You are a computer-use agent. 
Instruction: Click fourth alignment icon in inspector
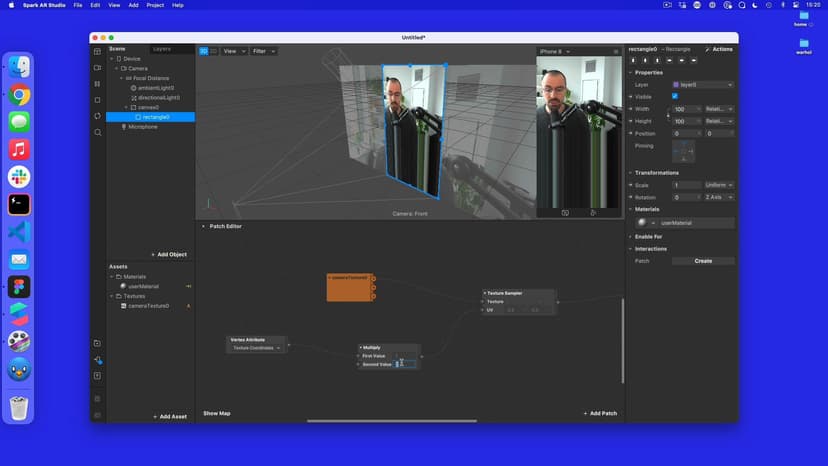coord(670,61)
